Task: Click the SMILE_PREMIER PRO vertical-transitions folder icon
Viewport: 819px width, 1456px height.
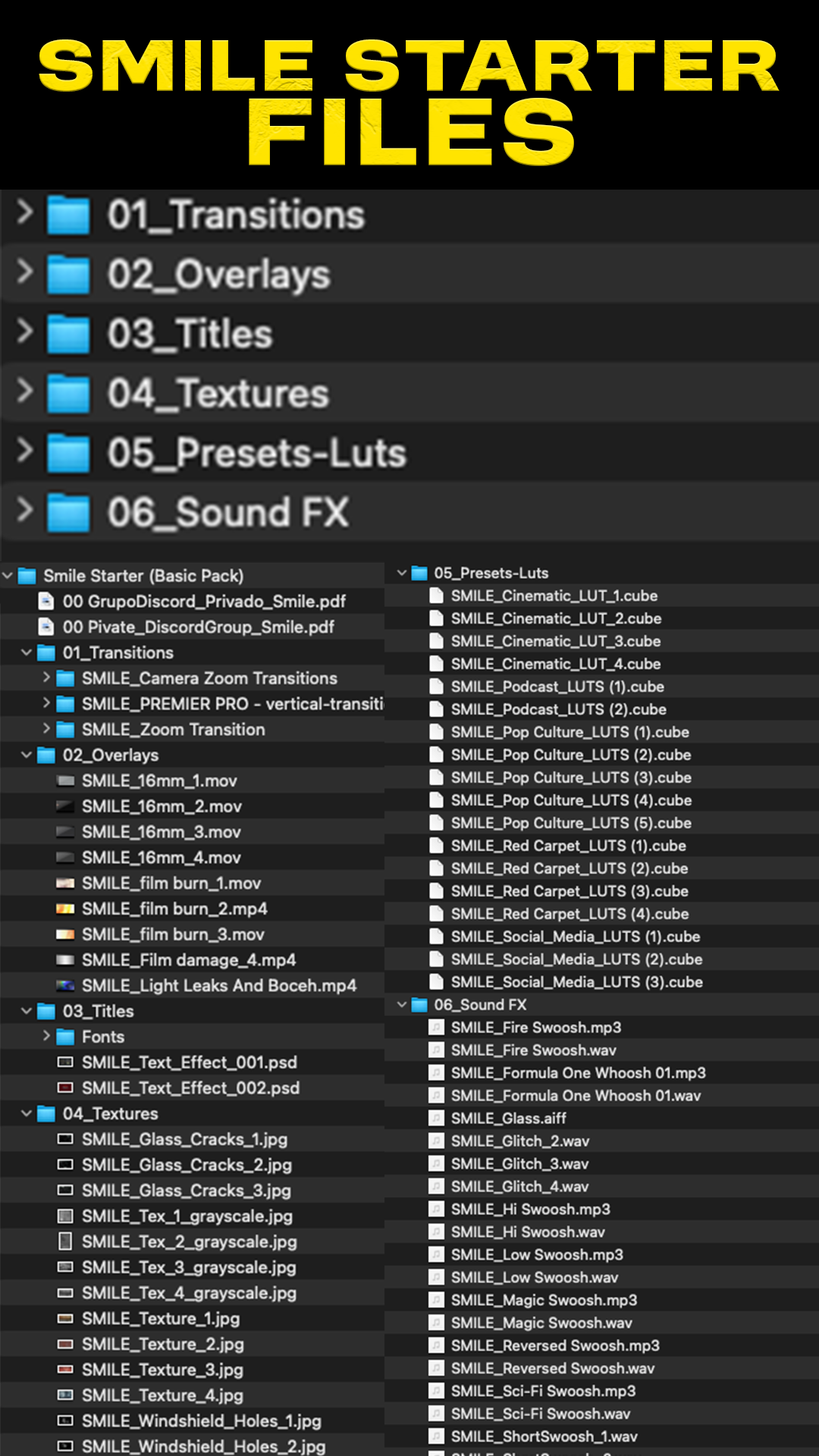Action: [x=66, y=704]
